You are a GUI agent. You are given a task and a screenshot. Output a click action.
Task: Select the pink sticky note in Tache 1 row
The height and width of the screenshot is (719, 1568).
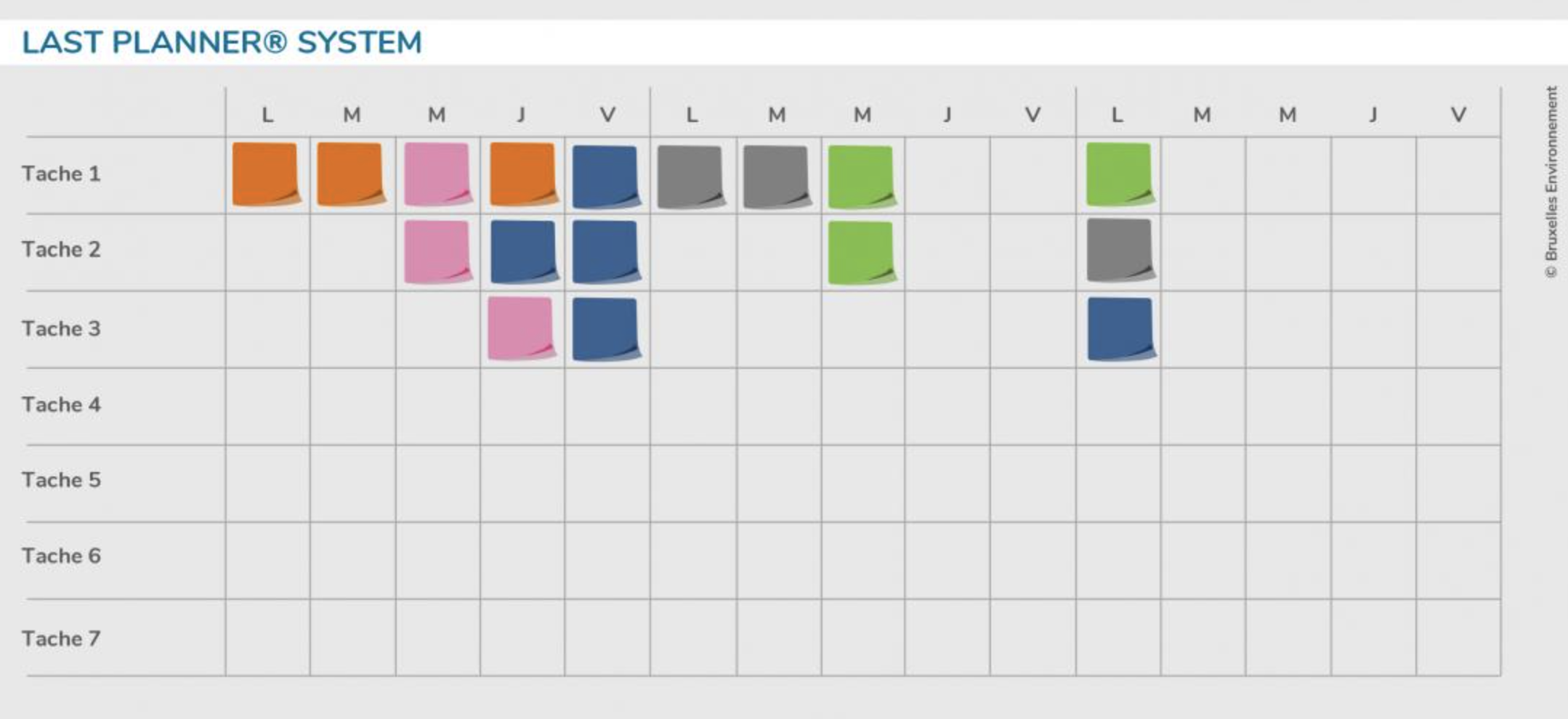[x=437, y=174]
